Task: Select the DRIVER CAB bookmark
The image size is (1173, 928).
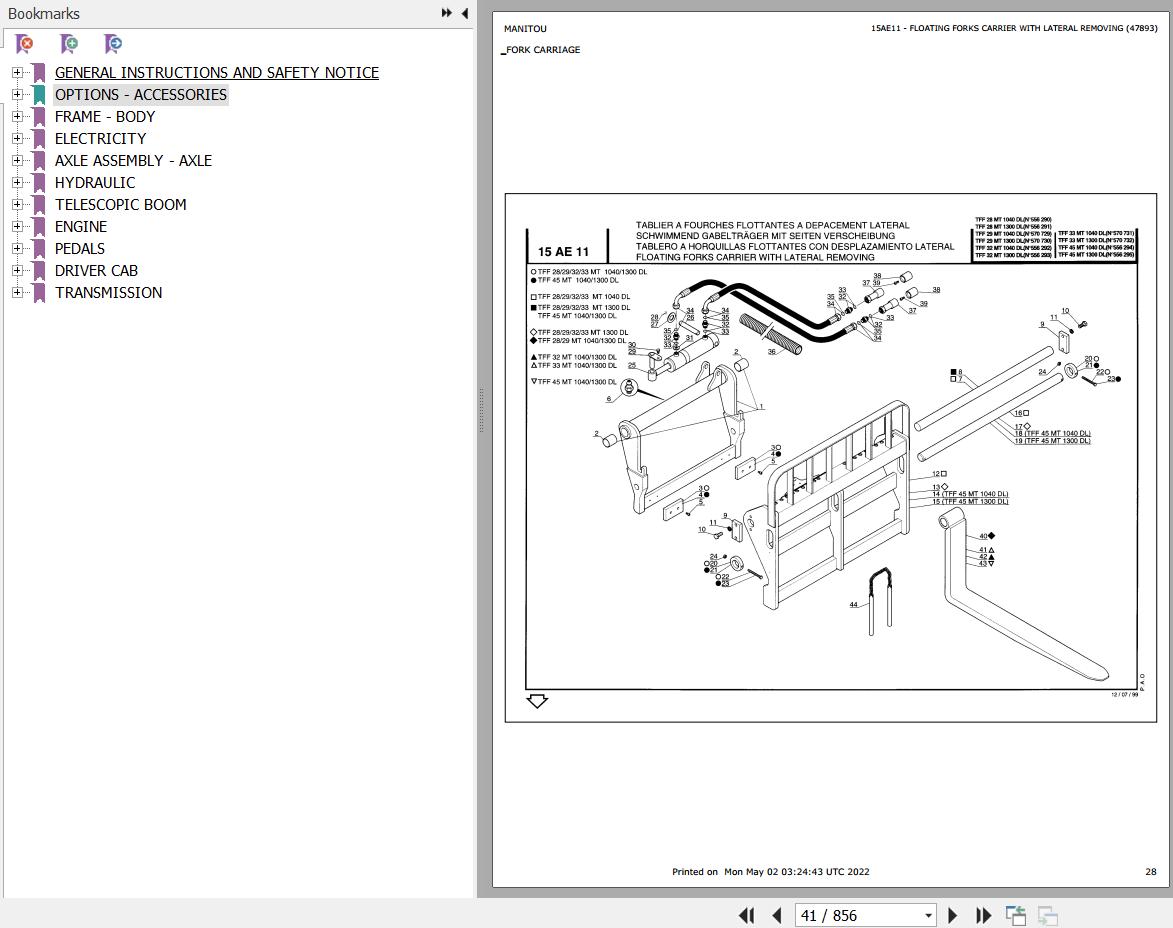Action: click(97, 270)
